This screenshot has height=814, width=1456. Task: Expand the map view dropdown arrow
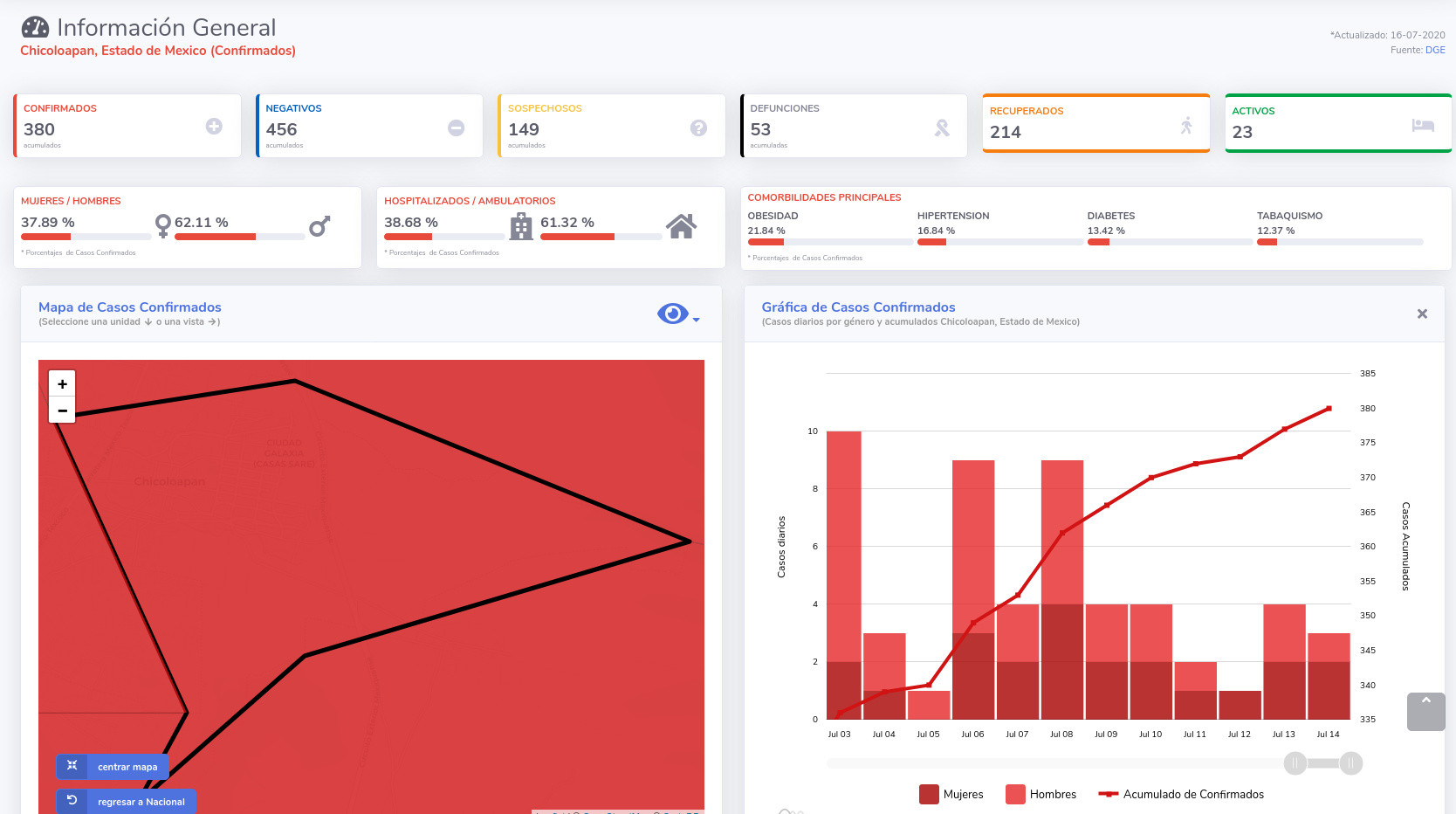point(696,320)
